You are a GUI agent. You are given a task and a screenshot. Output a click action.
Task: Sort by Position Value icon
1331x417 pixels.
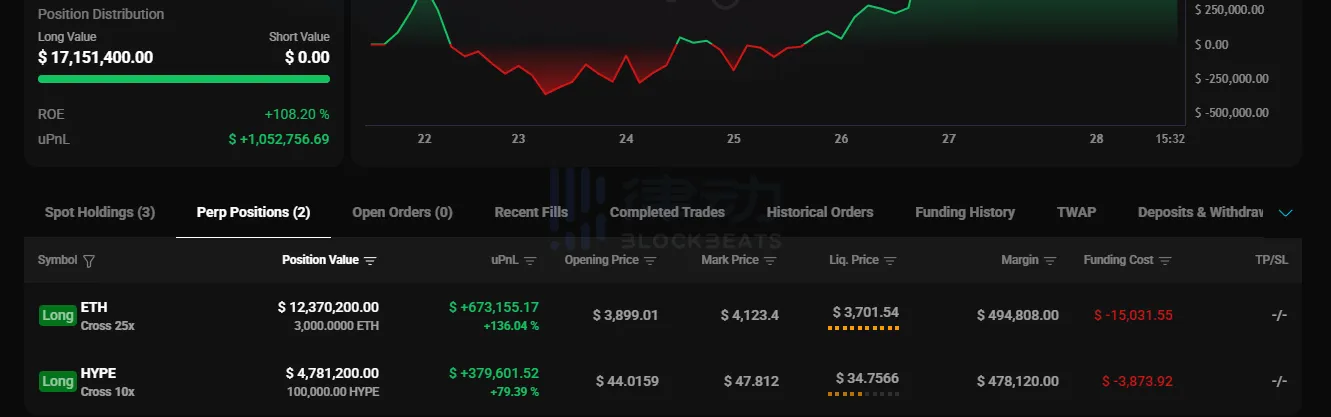click(370, 261)
